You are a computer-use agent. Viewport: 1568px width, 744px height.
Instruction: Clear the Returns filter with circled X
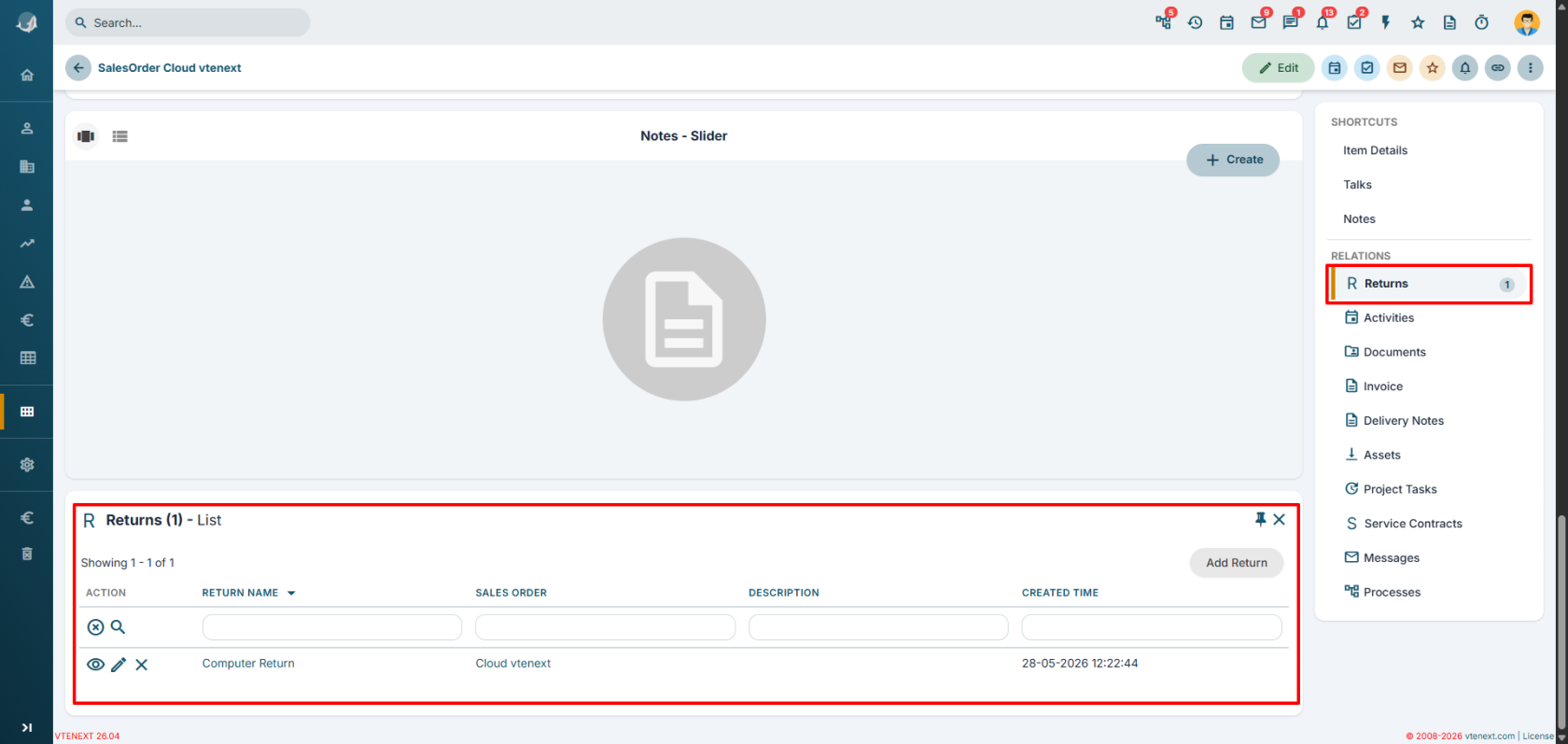pyautogui.click(x=95, y=627)
